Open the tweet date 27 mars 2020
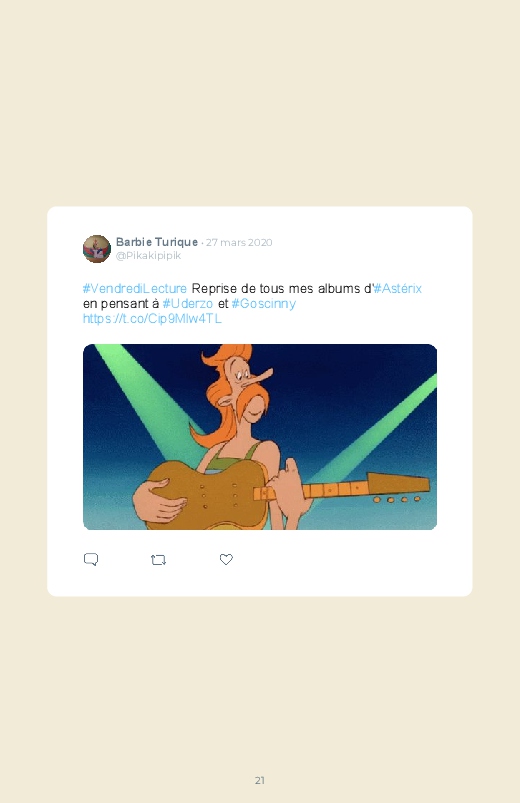This screenshot has height=803, width=520. [x=239, y=242]
